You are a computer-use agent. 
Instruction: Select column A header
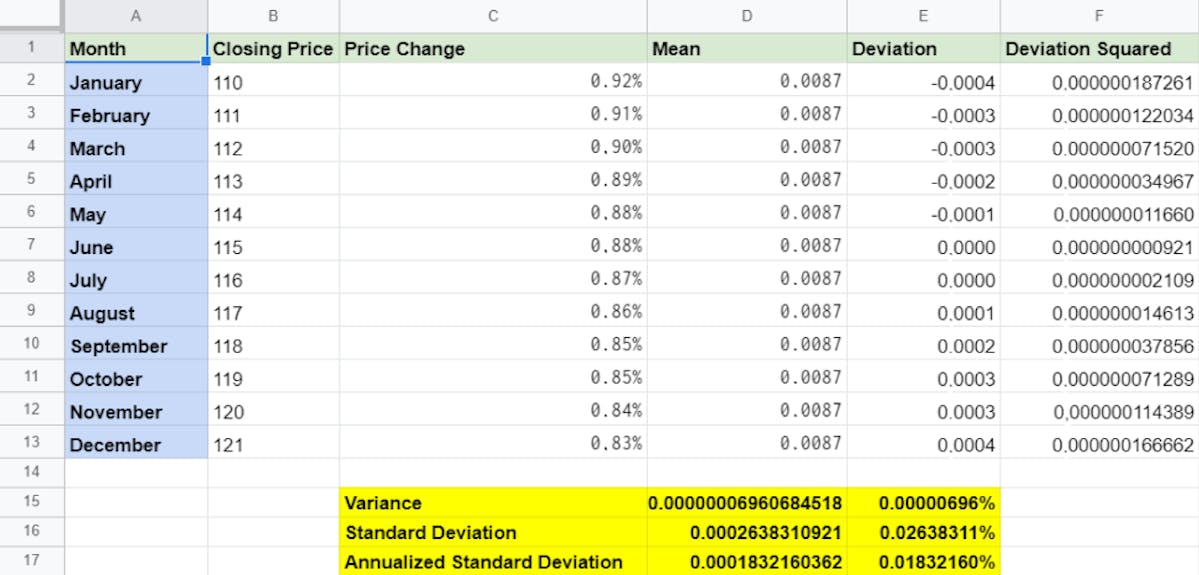coord(136,15)
